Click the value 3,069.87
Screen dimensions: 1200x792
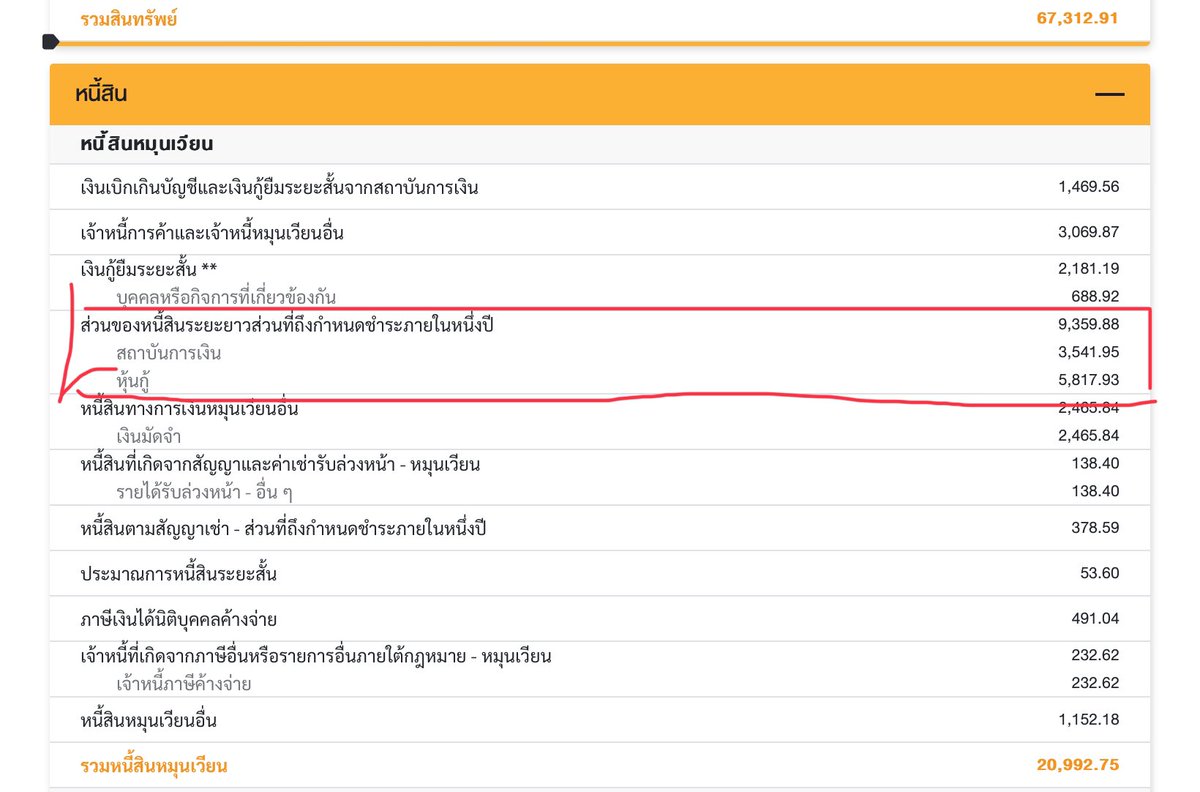1088,233
